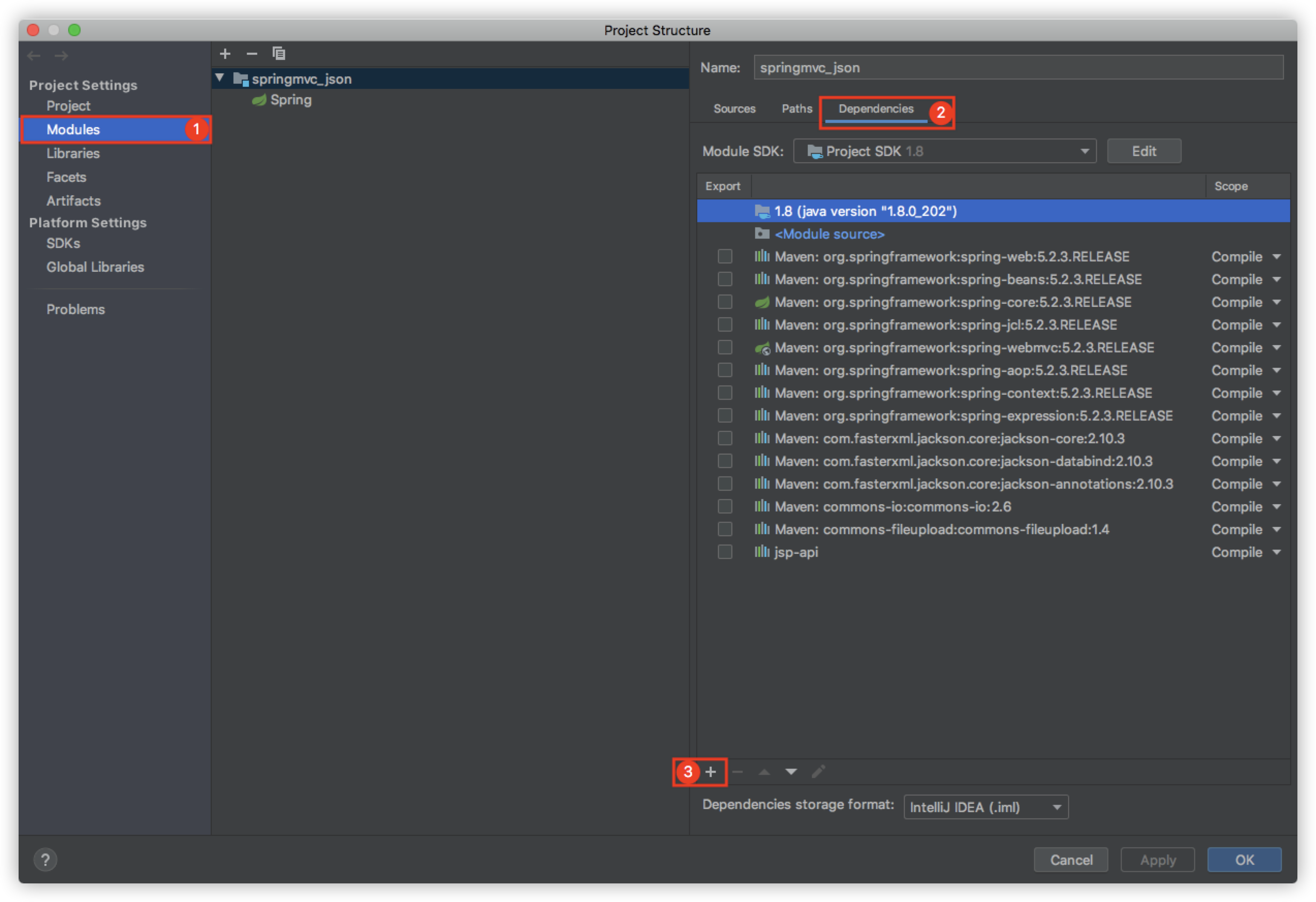Open Dependencies storage format dropdown

pos(985,807)
